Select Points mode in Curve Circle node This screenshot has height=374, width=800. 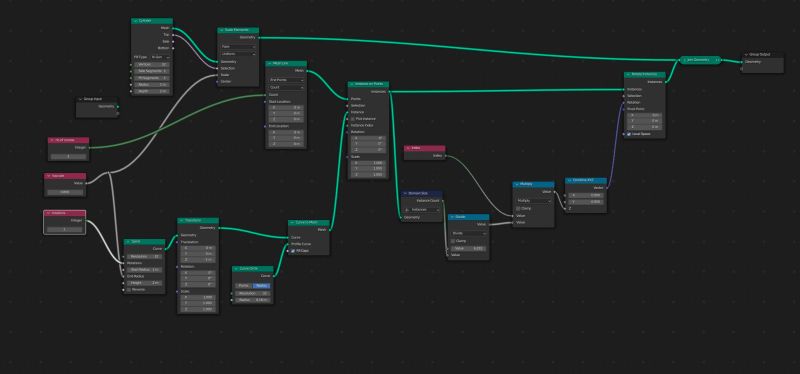tap(244, 286)
